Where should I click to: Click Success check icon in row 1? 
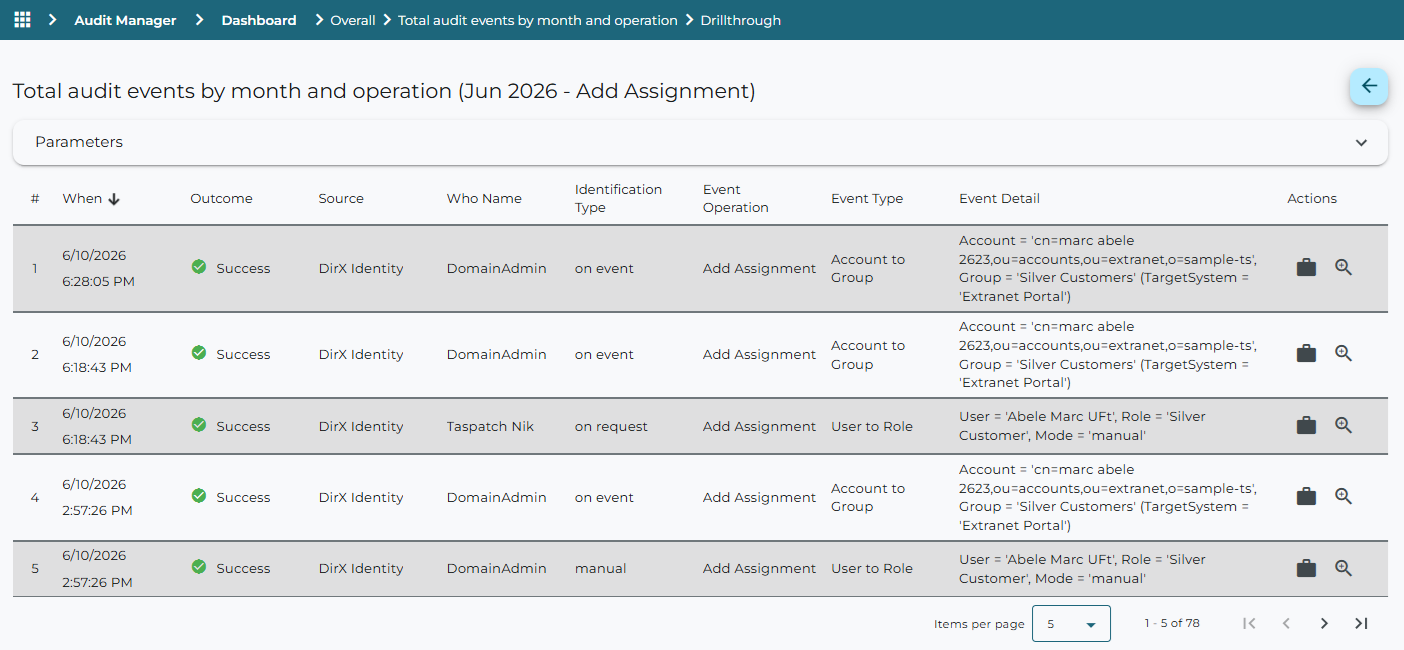pyautogui.click(x=199, y=267)
